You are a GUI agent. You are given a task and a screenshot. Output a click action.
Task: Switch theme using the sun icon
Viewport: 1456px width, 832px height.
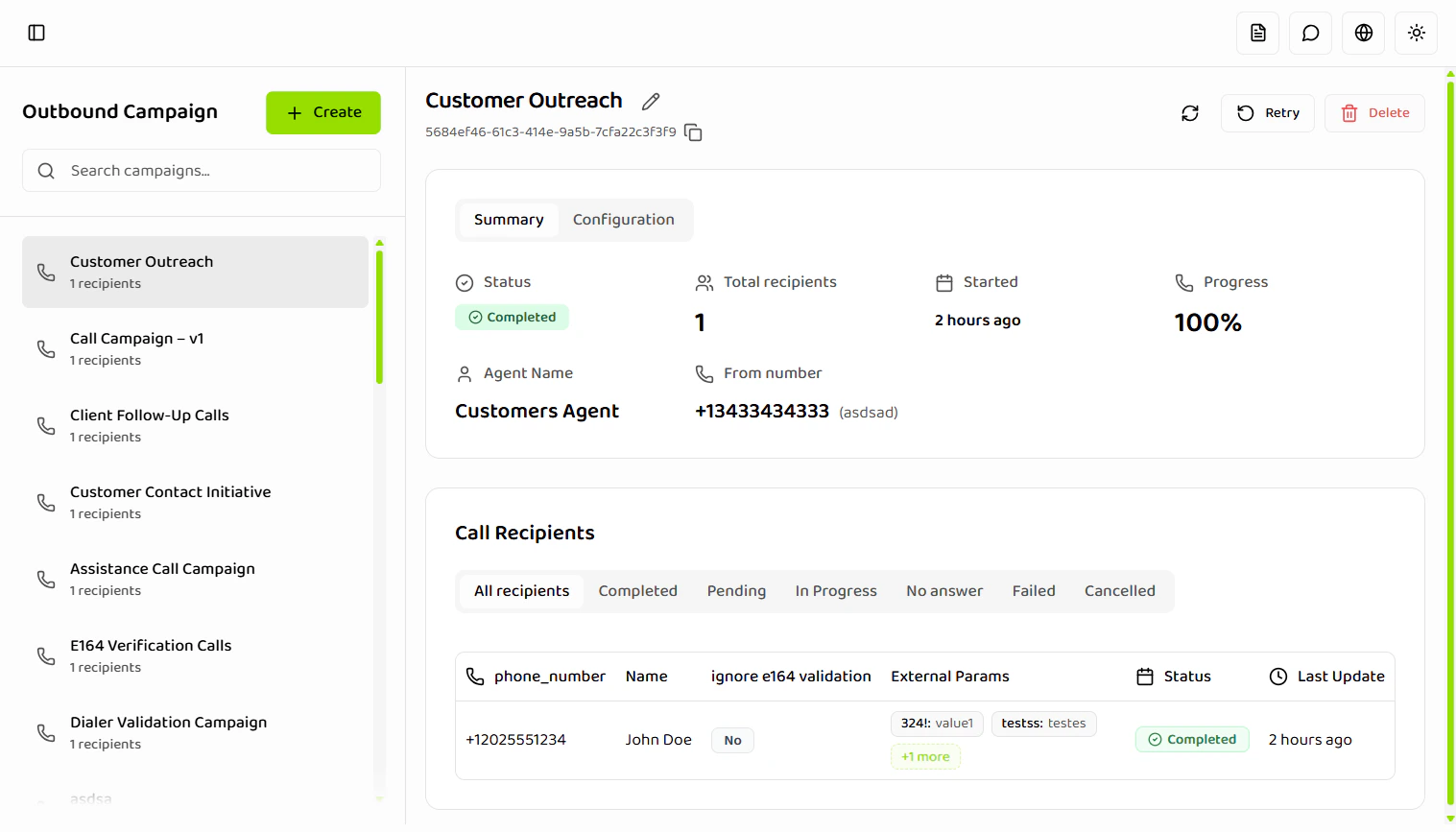[1416, 32]
